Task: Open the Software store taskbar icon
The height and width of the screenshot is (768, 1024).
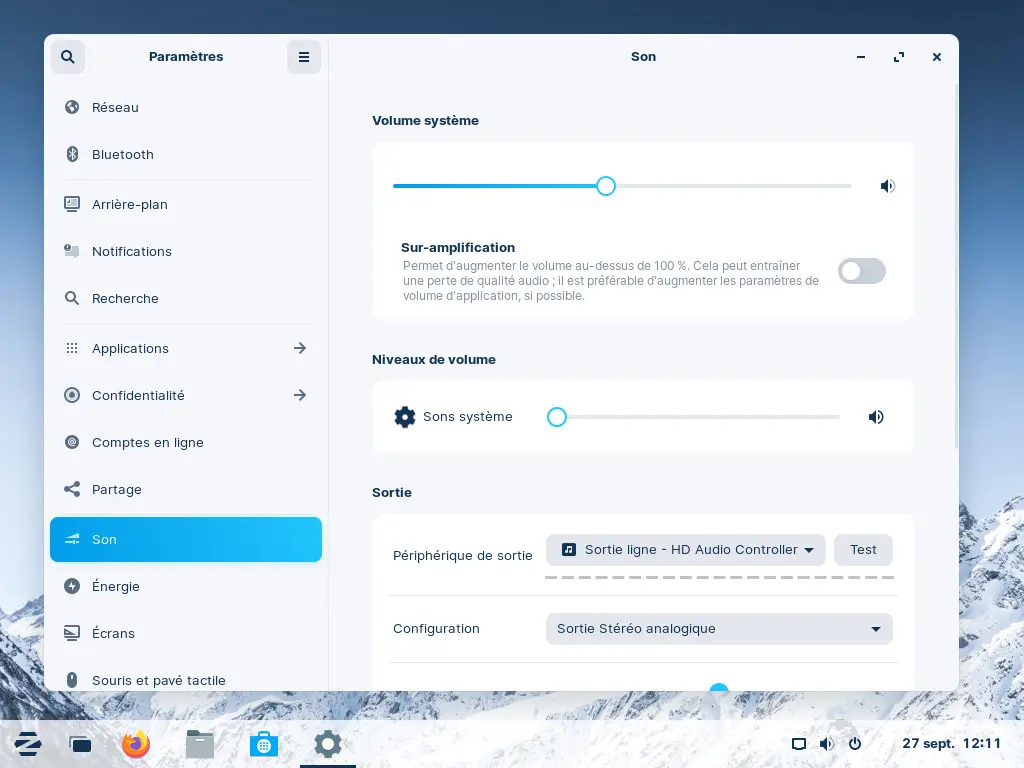Action: pyautogui.click(x=263, y=744)
